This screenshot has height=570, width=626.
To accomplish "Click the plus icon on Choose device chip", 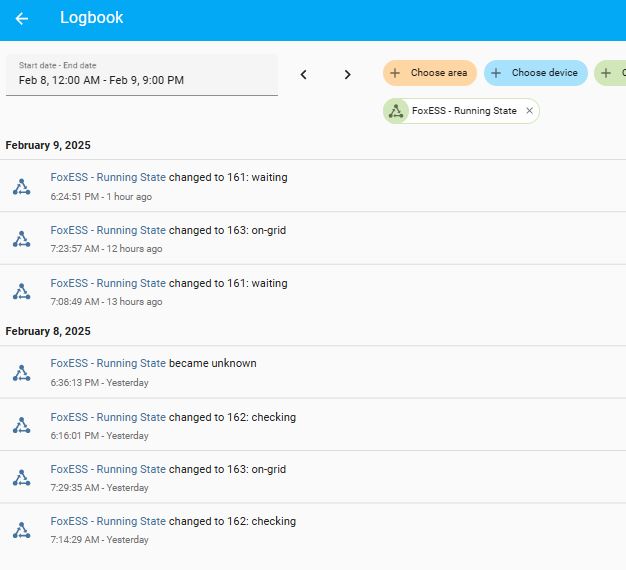I will pyautogui.click(x=496, y=73).
